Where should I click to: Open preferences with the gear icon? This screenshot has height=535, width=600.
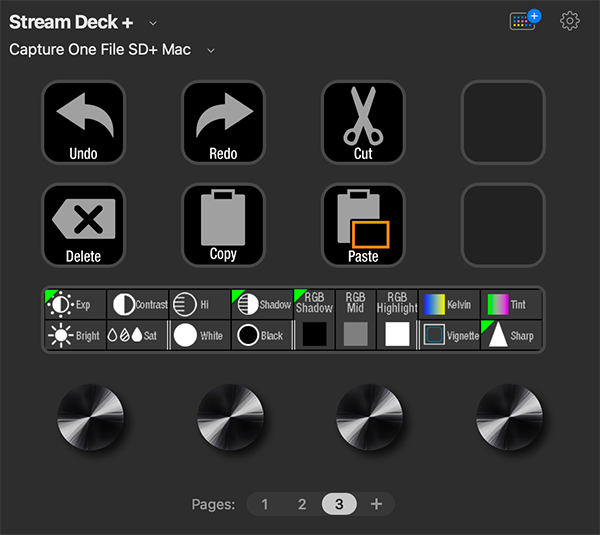(570, 21)
